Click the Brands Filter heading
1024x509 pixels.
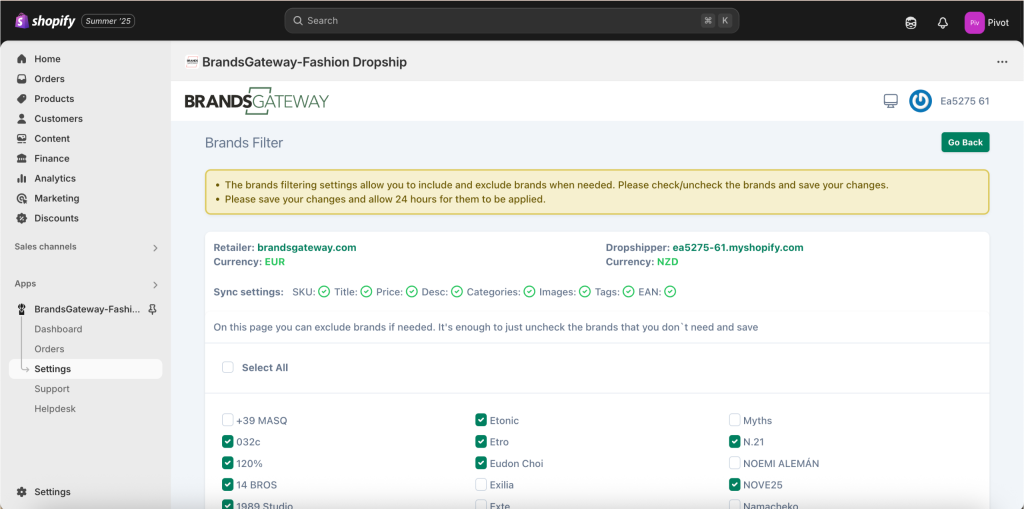click(244, 142)
